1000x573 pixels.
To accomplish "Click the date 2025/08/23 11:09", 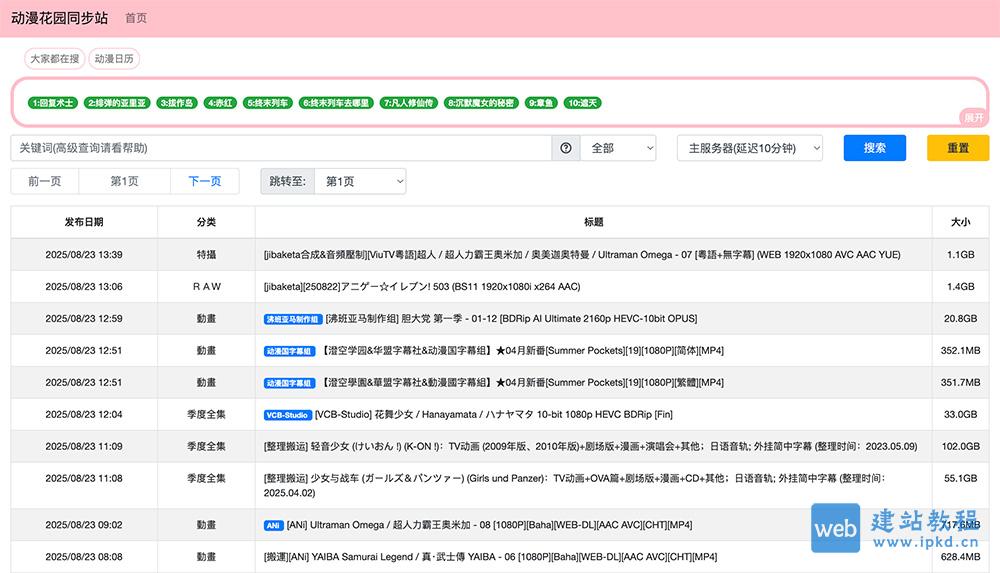I will tap(84, 446).
